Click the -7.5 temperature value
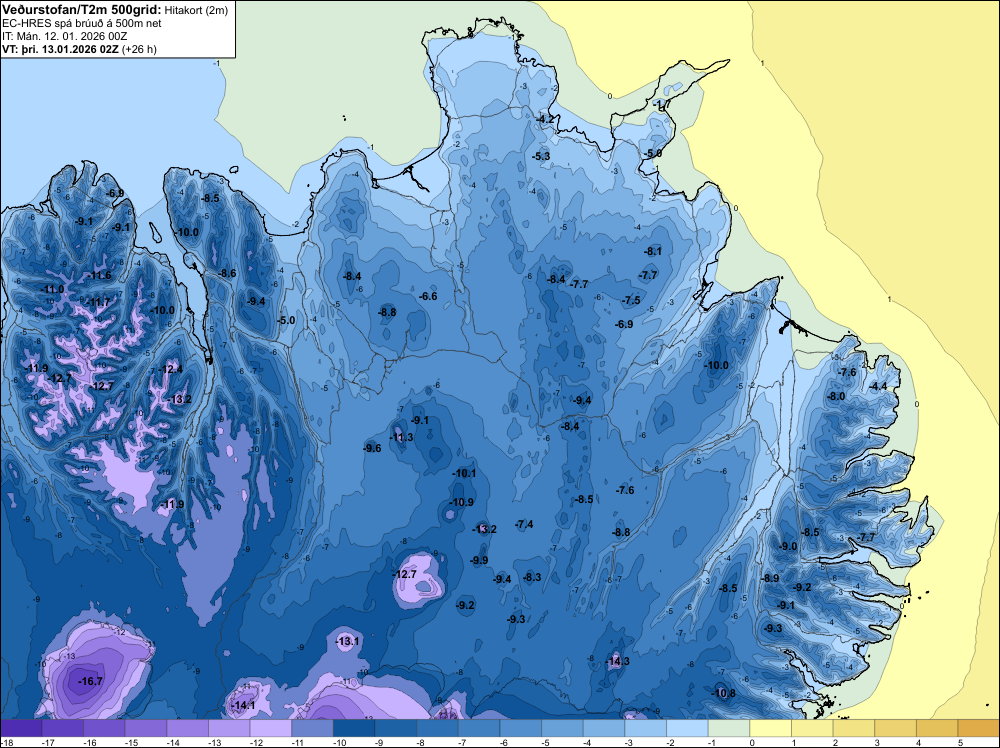The image size is (1000, 748). coord(631,300)
